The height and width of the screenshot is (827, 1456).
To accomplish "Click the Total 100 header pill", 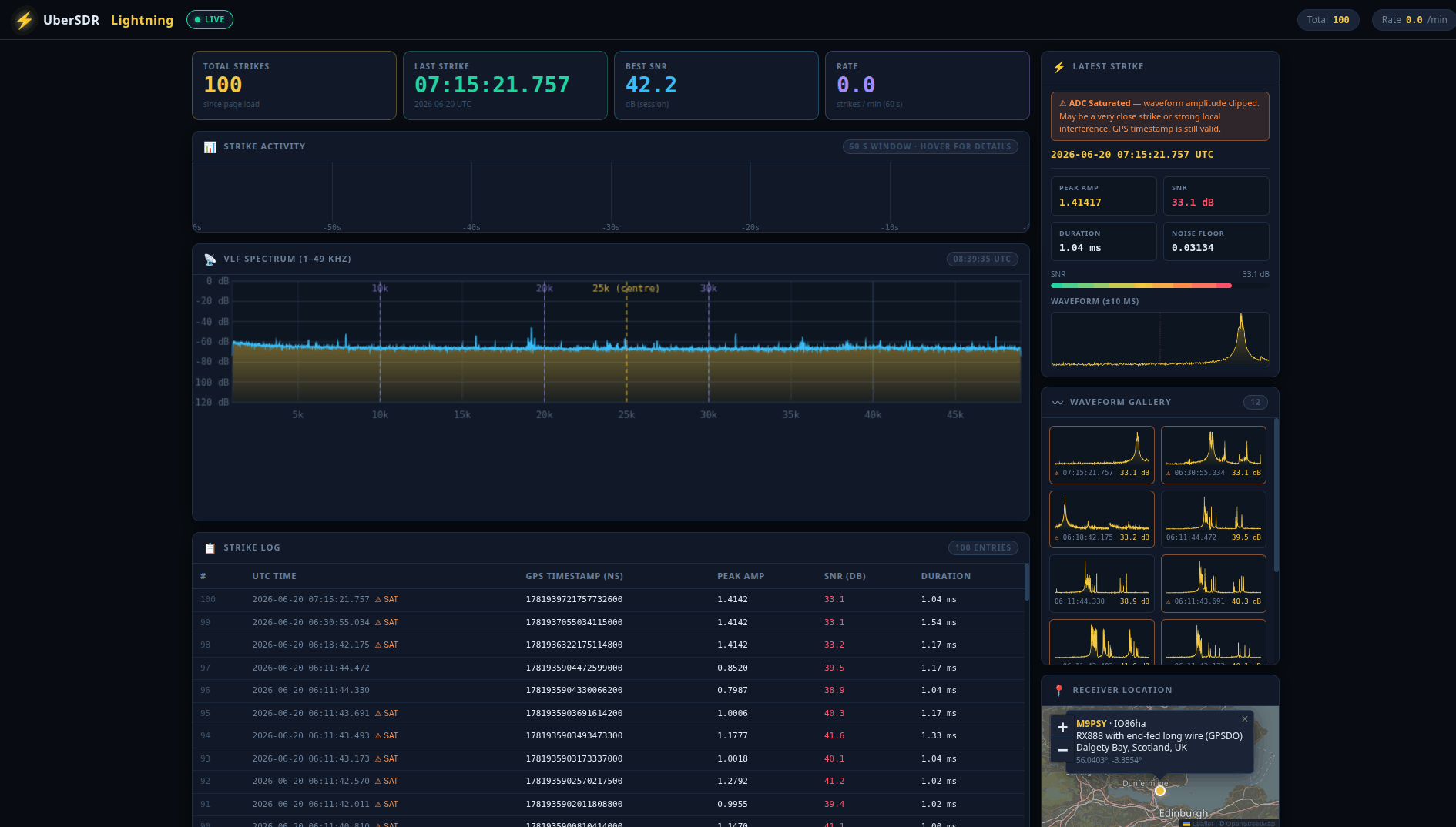I will [1328, 20].
